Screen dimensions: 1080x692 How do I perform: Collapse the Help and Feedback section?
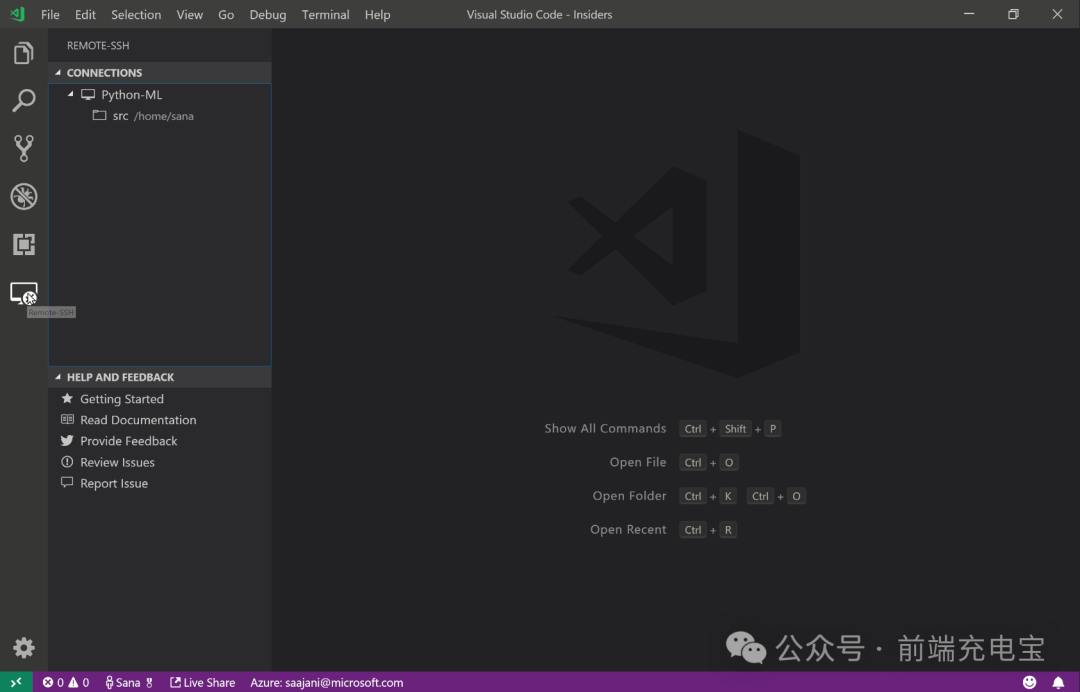tap(58, 377)
